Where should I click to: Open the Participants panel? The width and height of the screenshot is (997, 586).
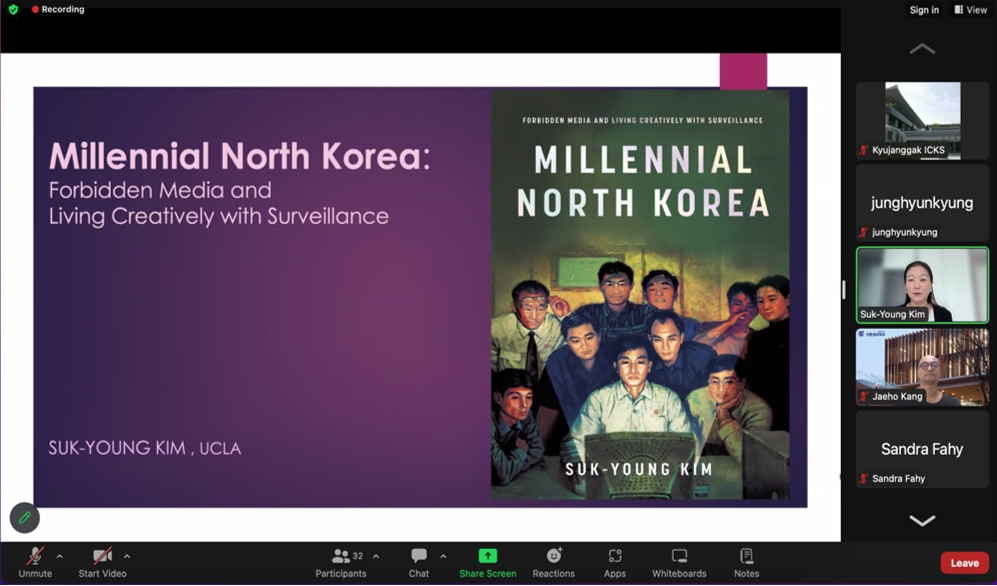(341, 563)
